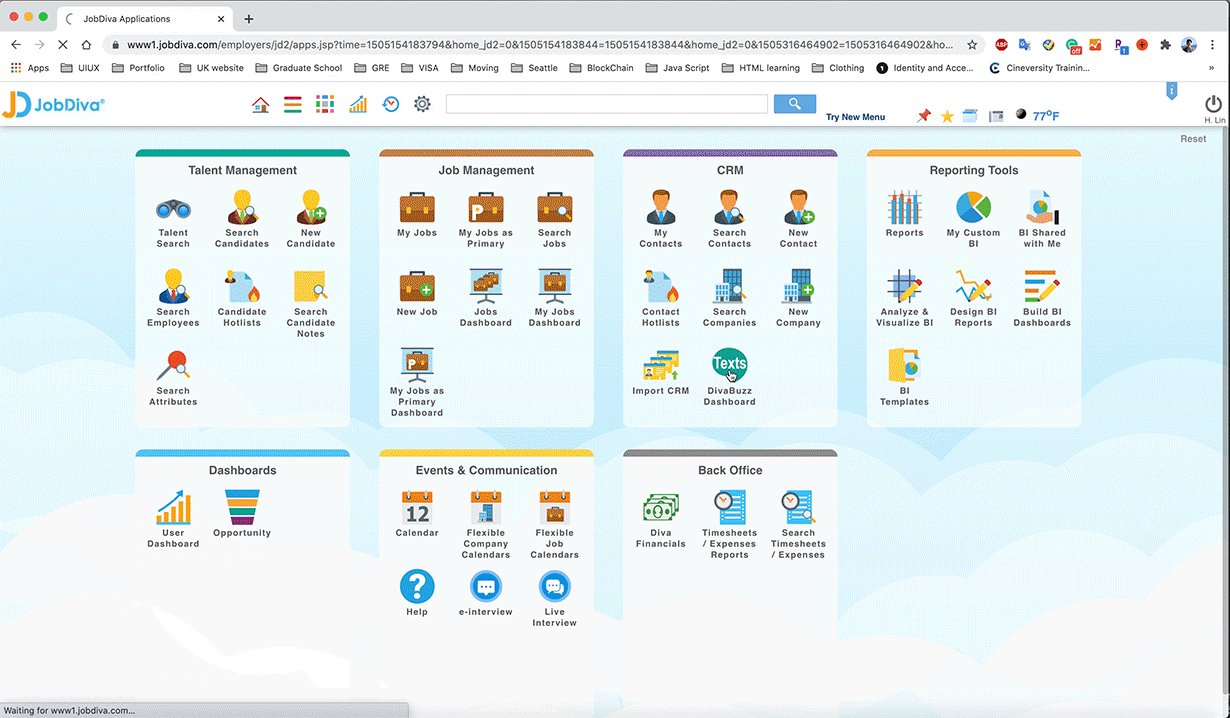Screen dimensions: 1230x718
Task: Create a New Company
Action: 799,286
